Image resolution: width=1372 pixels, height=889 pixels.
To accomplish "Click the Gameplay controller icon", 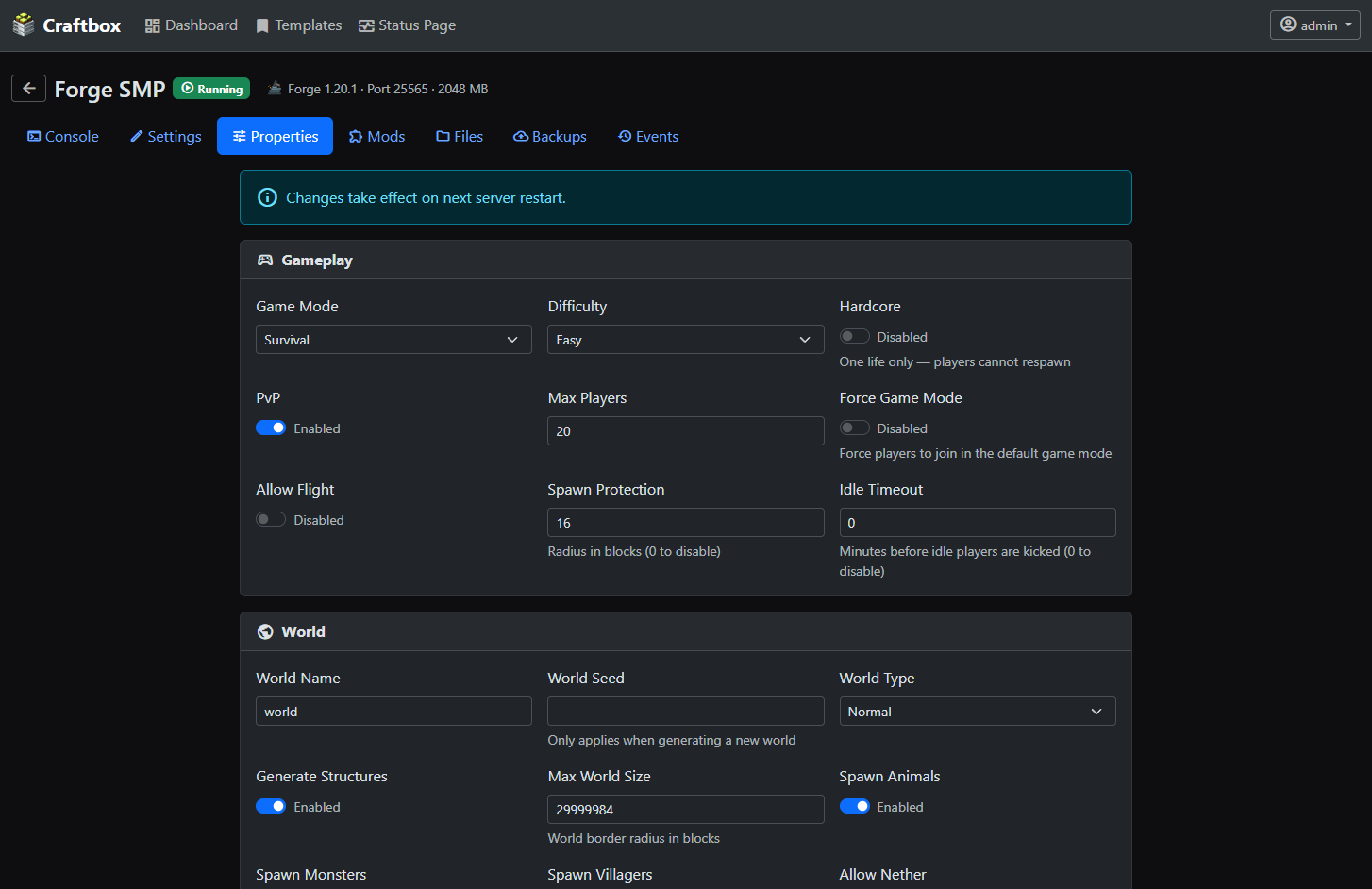I will 265,260.
